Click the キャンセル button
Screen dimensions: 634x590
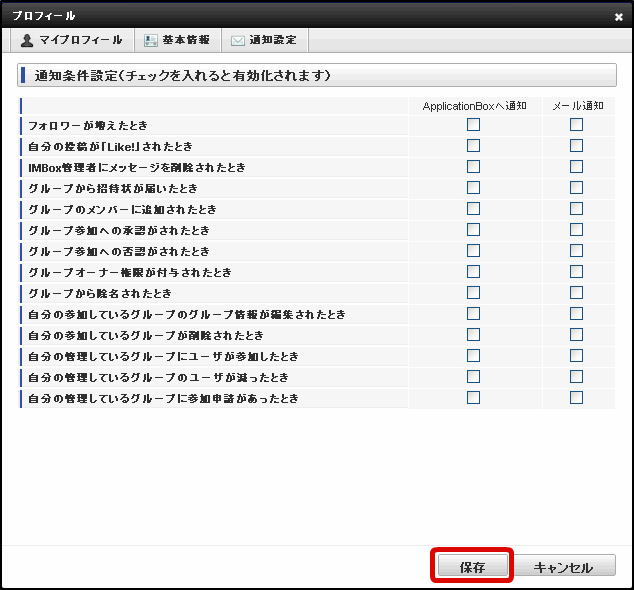[563, 565]
